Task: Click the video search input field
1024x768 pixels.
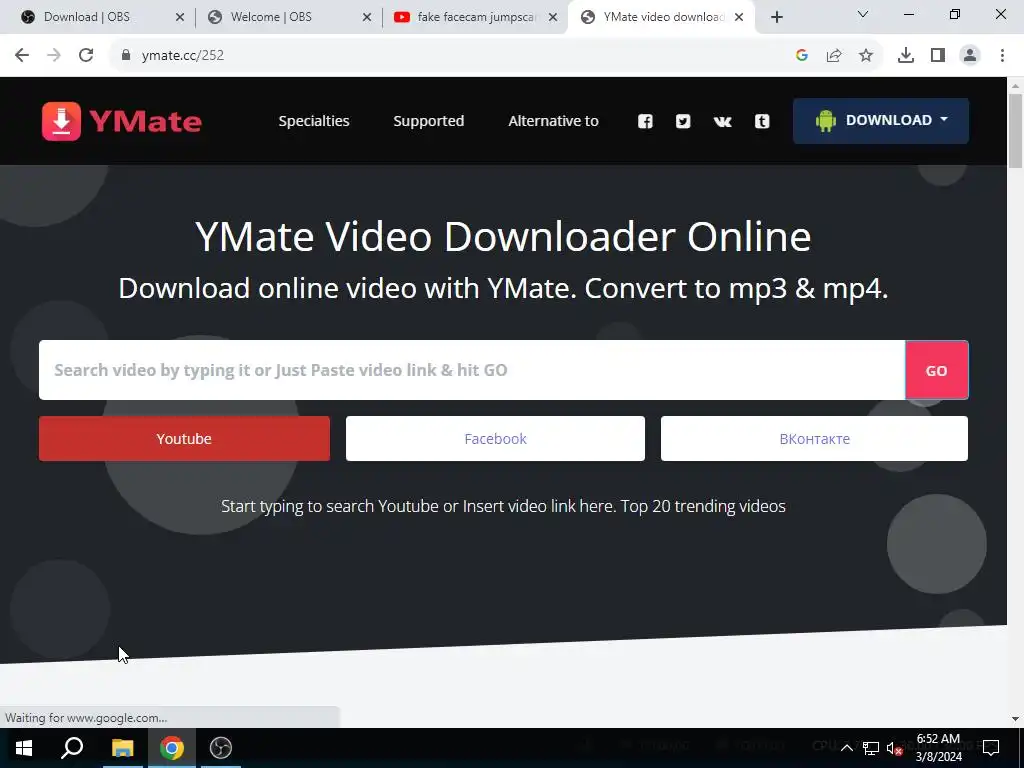Action: 472,370
